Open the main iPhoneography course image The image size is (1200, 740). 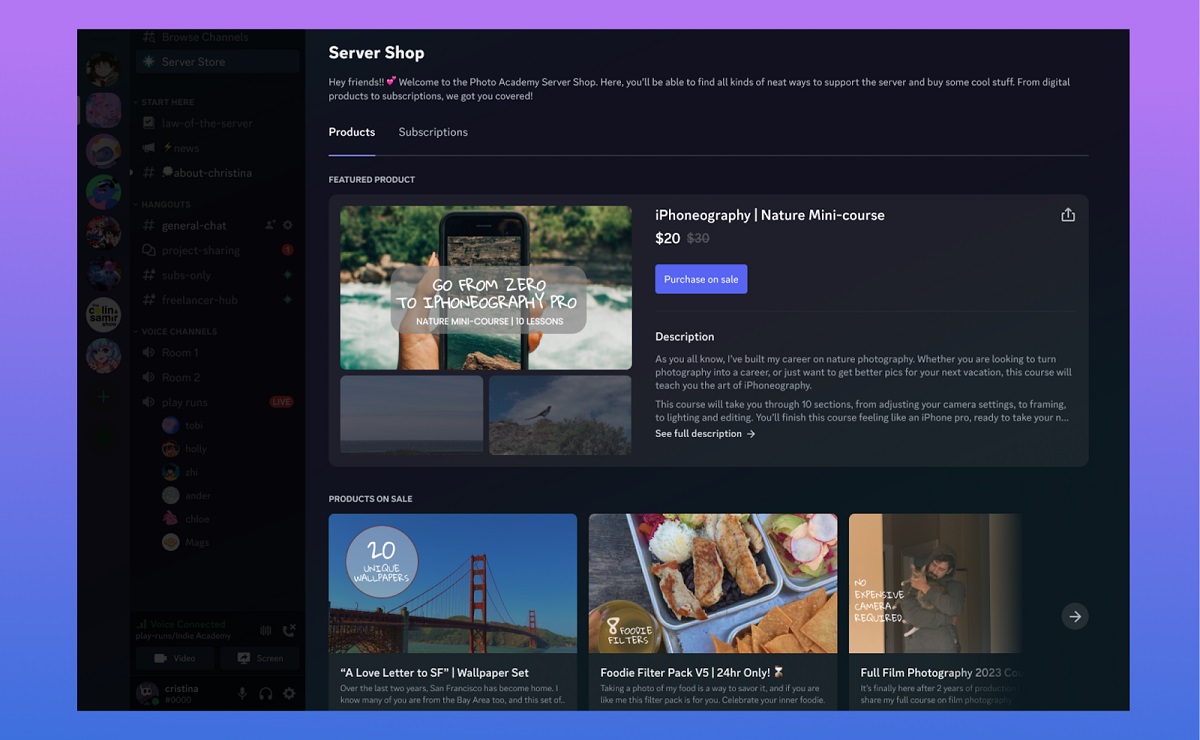486,288
